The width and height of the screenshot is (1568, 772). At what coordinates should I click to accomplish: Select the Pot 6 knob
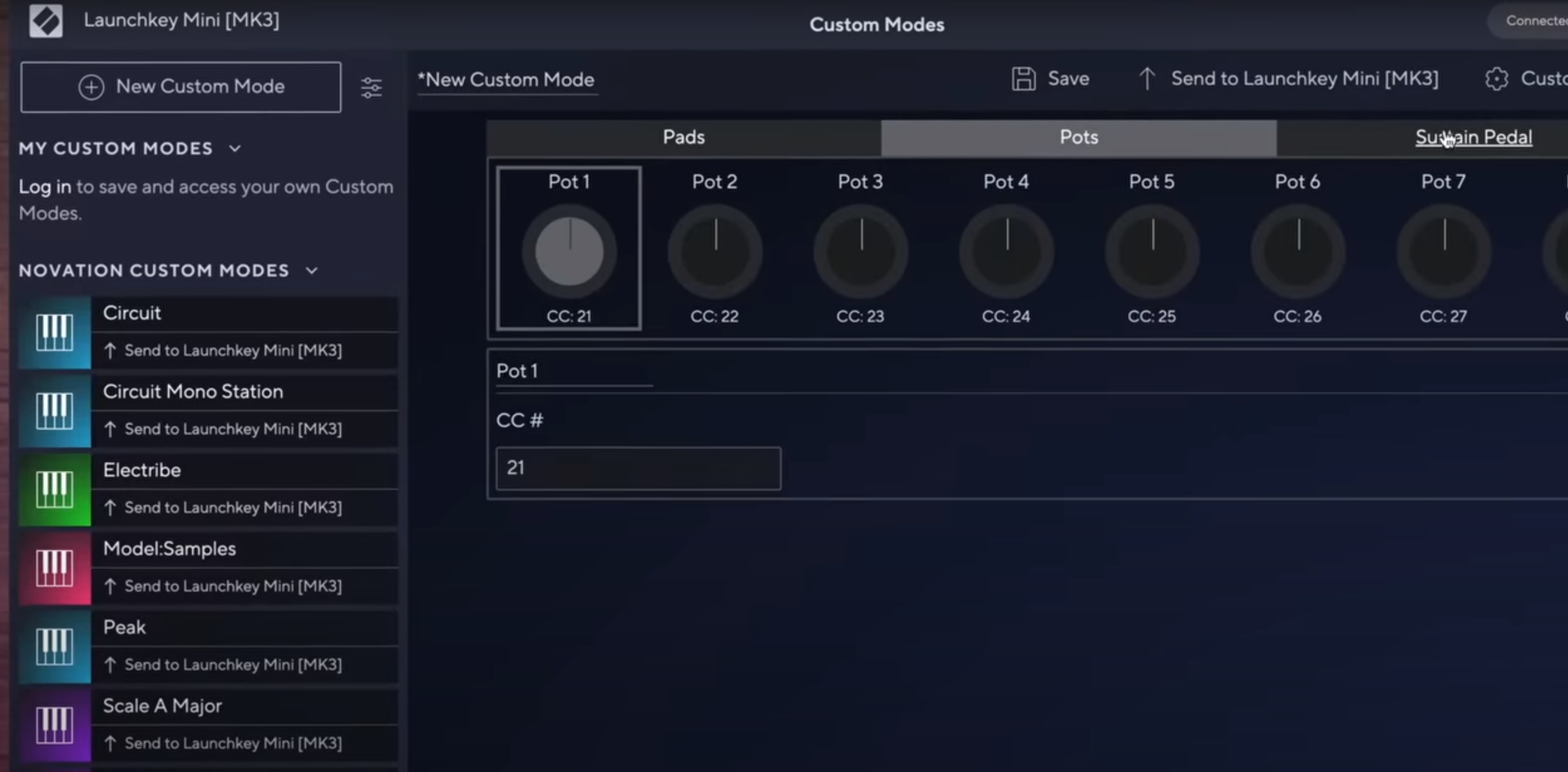(x=1298, y=252)
